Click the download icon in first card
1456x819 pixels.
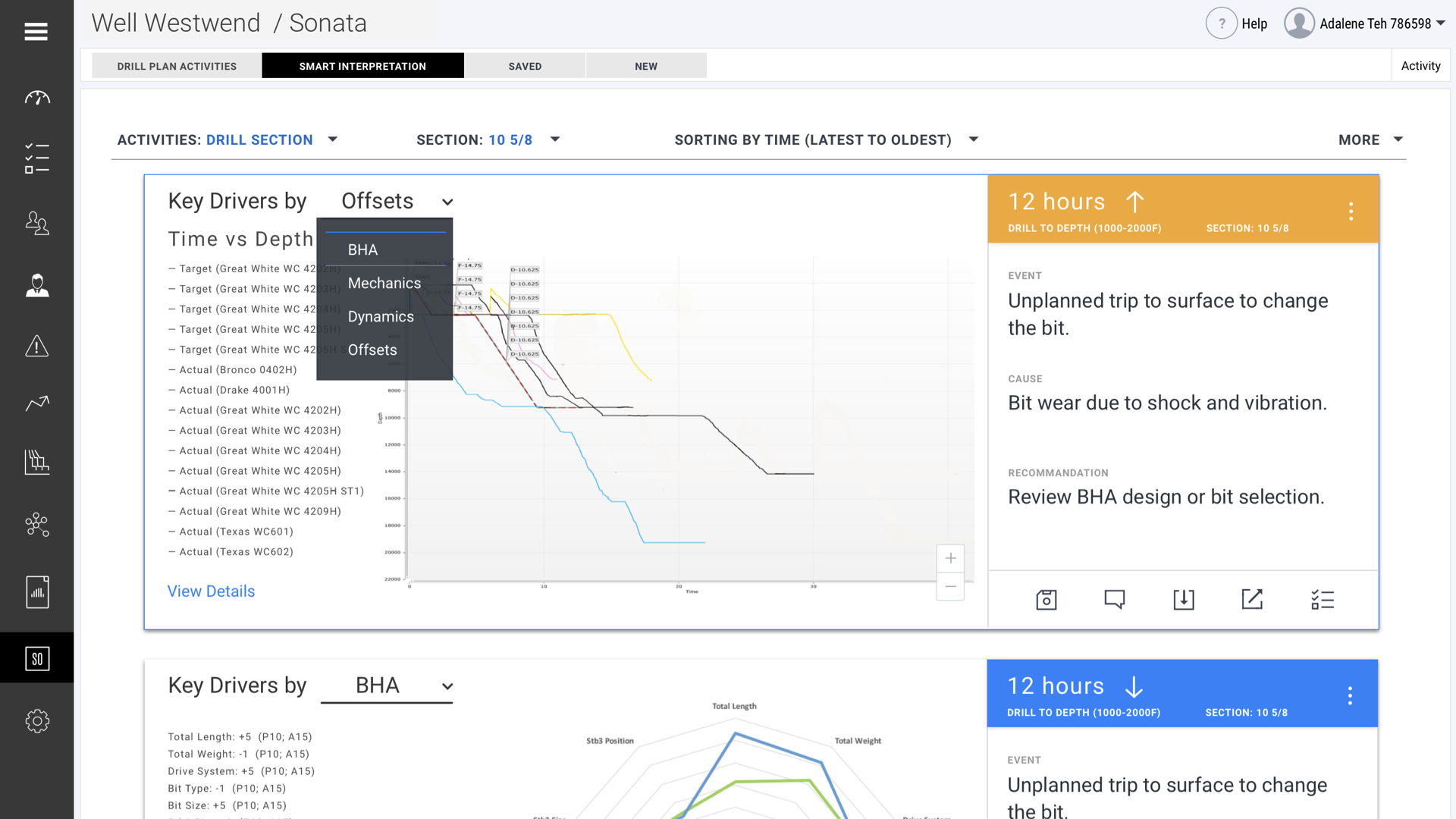[x=1183, y=600]
